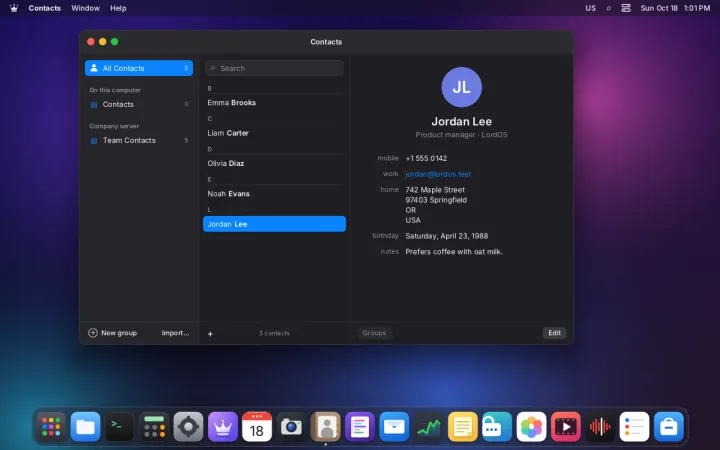Select Olivia Diaz in the contact list
Image resolution: width=720 pixels, height=450 pixels.
click(x=274, y=163)
